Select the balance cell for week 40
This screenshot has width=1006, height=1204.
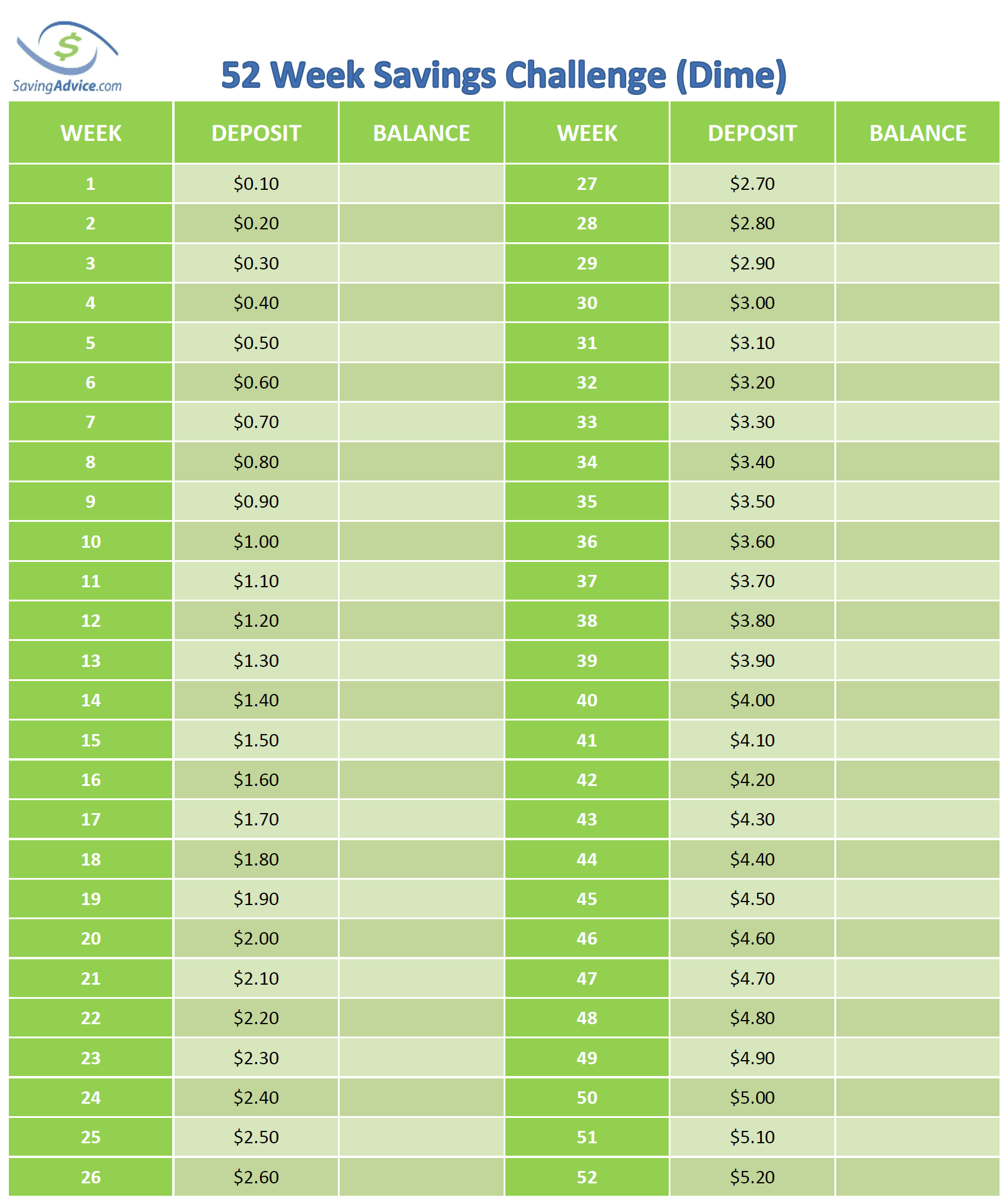[918, 700]
